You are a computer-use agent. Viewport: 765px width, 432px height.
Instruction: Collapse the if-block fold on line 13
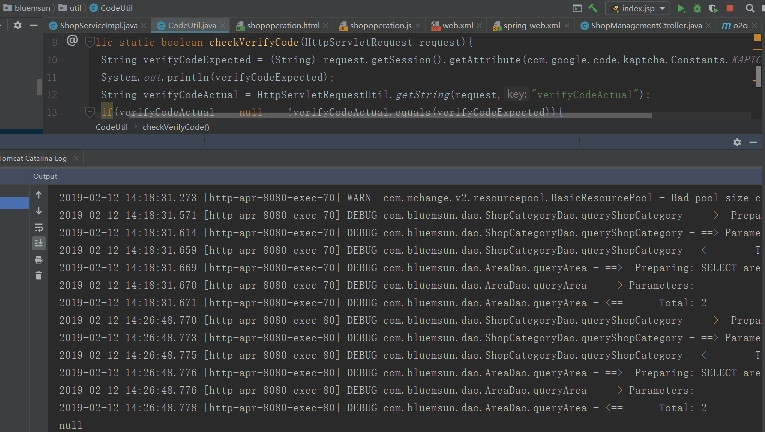coord(90,113)
